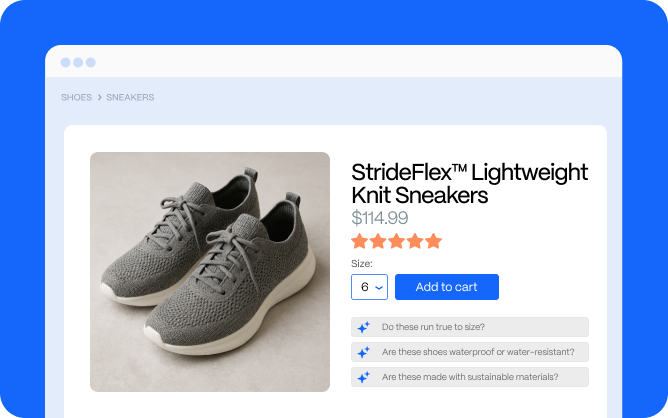Screen dimensions: 668x418
Task: Ask if shoes are waterproof or water-resistant
Action: click(470, 352)
